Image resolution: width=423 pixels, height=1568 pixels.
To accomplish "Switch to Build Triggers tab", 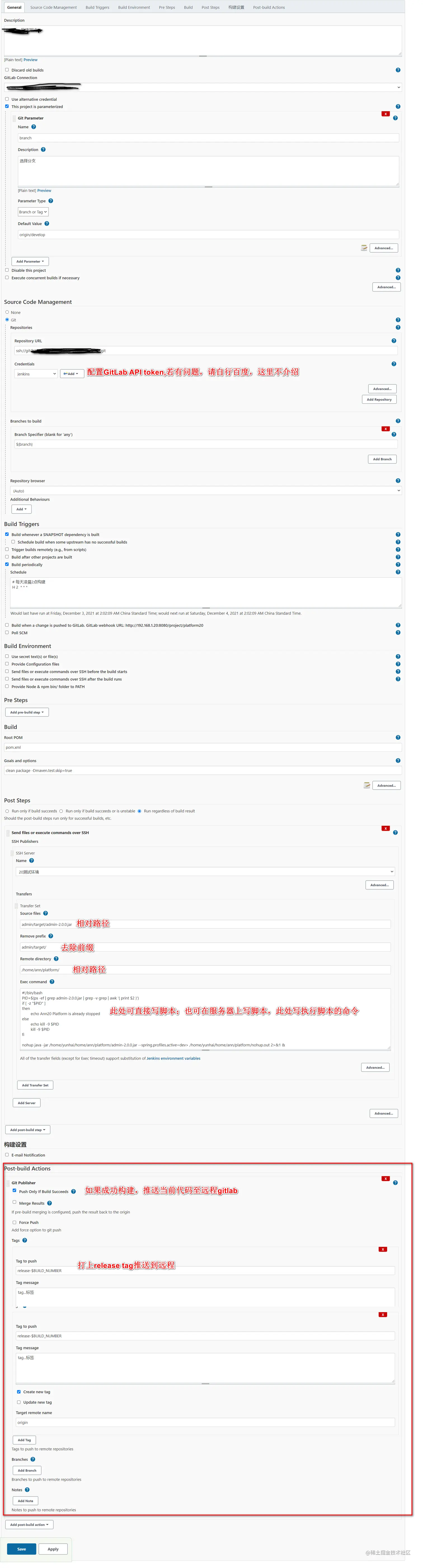I will 97,7.
